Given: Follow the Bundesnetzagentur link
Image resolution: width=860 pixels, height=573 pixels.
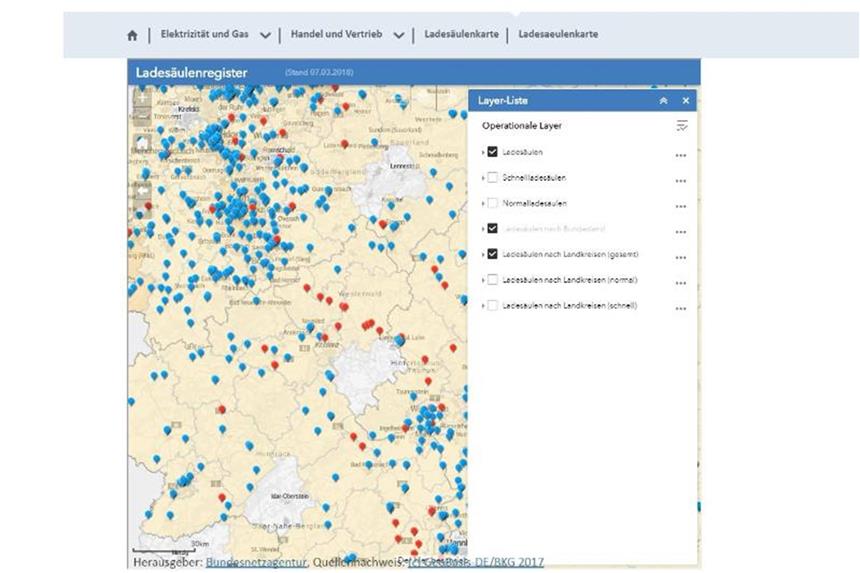Looking at the screenshot, I should [x=256, y=562].
